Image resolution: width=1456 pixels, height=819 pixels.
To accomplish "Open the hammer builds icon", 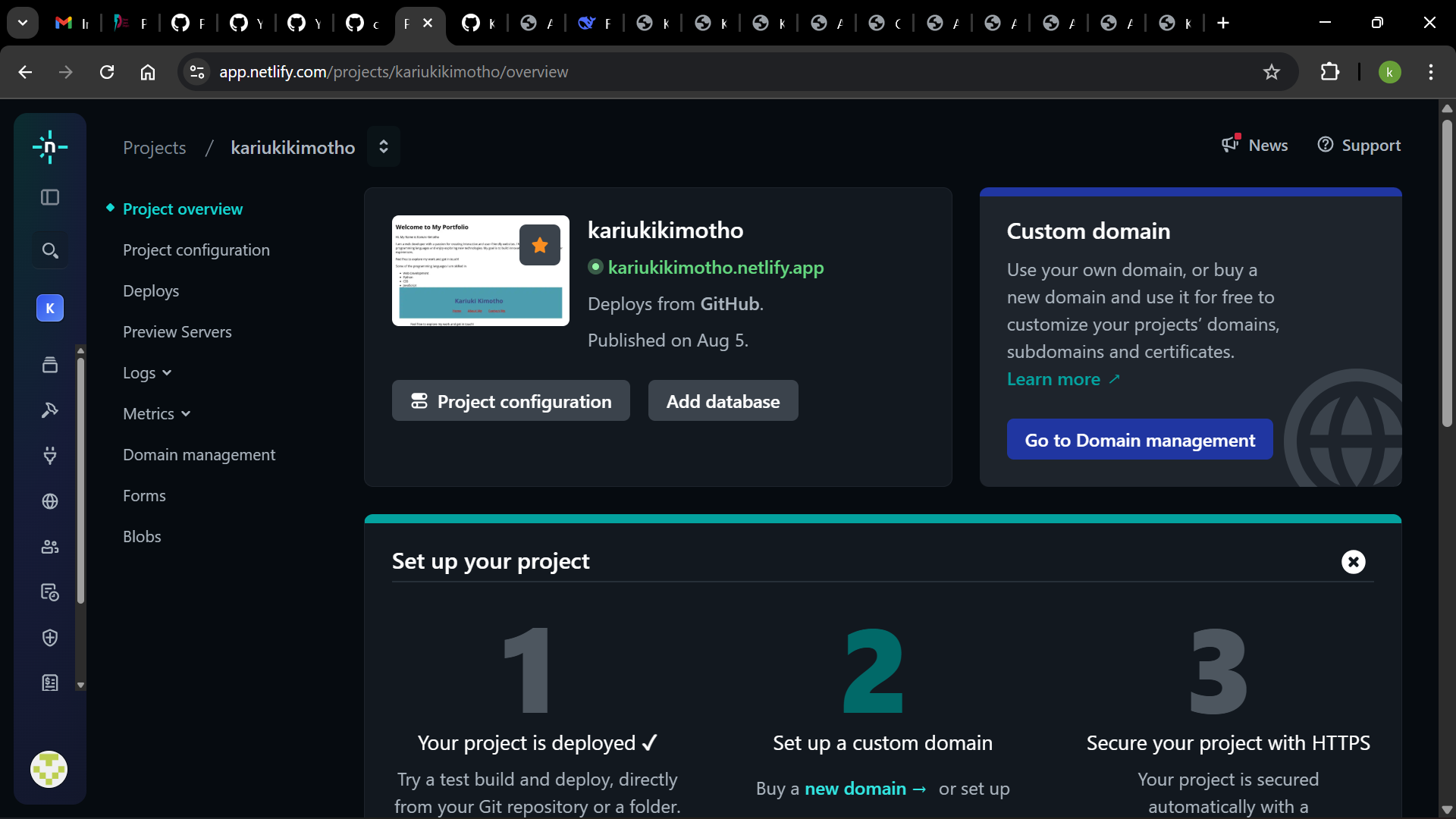I will click(x=50, y=410).
